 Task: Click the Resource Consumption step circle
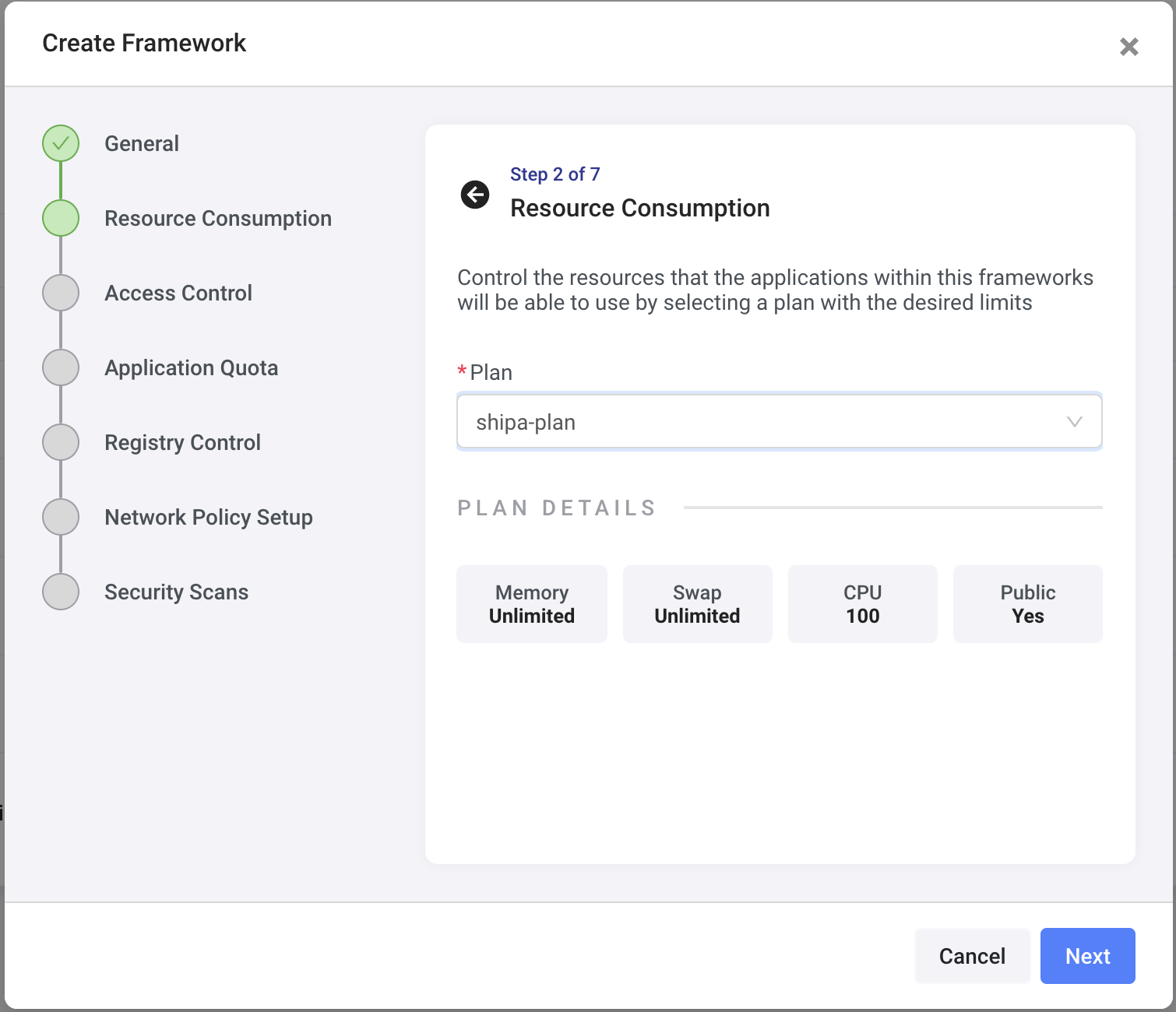tap(61, 218)
